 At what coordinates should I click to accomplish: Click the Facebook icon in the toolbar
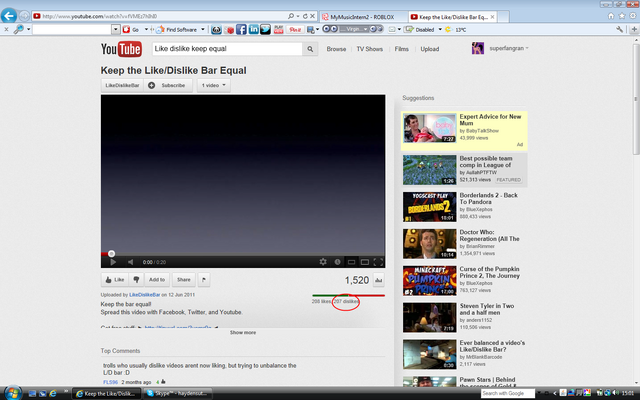[241, 29]
